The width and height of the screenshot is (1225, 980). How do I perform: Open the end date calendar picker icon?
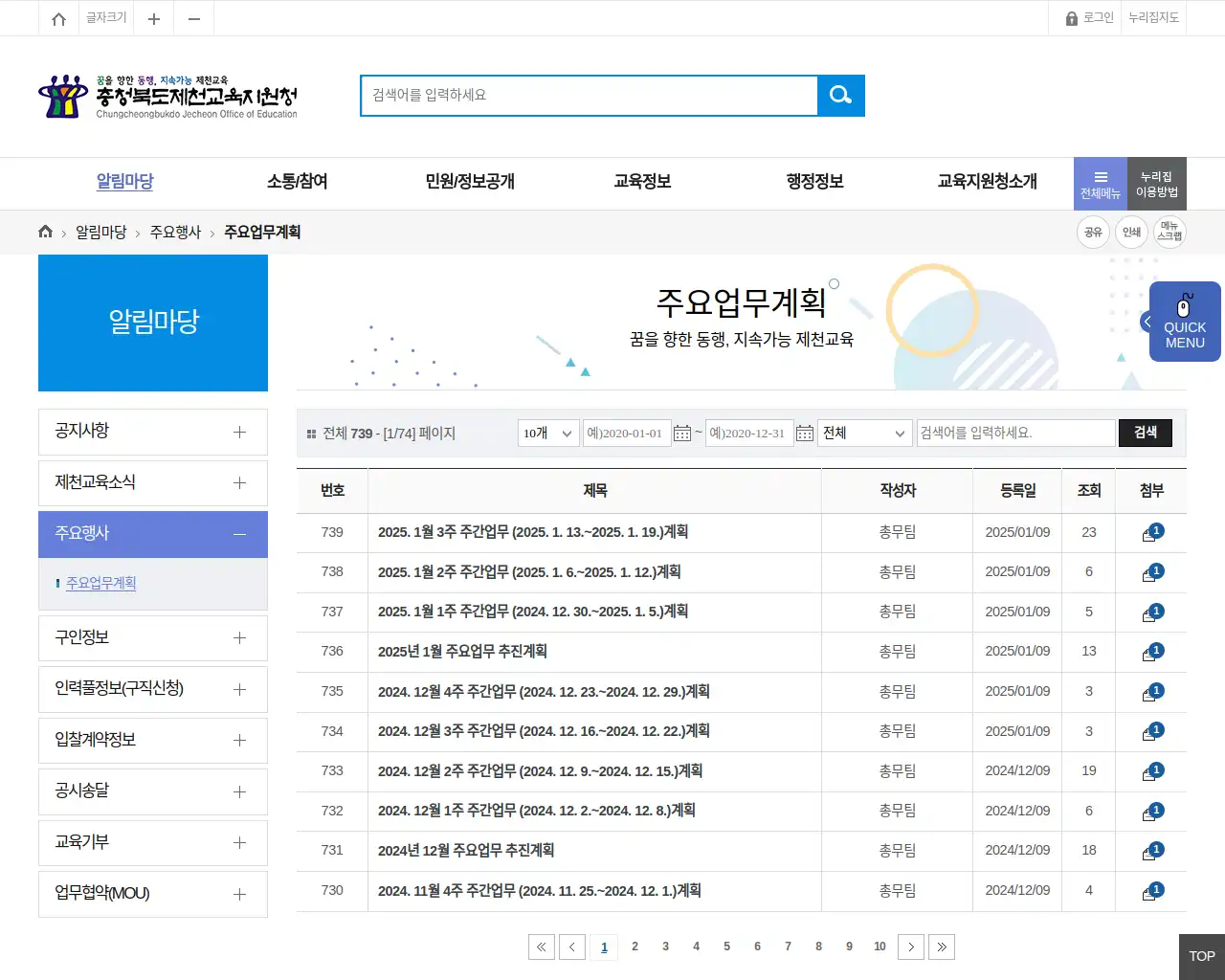805,434
